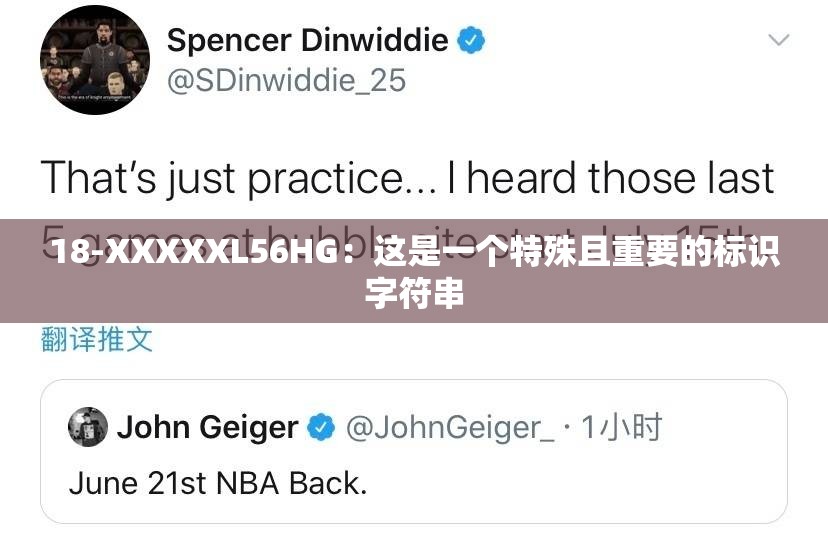
Task: Open Spencer Dinwiddie's profile avatar
Action: 95,60
